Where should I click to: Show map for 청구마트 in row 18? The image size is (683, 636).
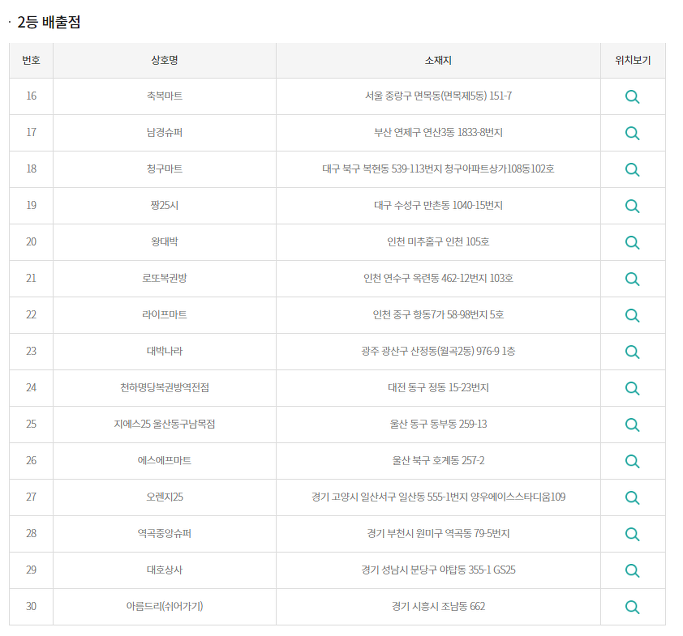click(x=632, y=169)
